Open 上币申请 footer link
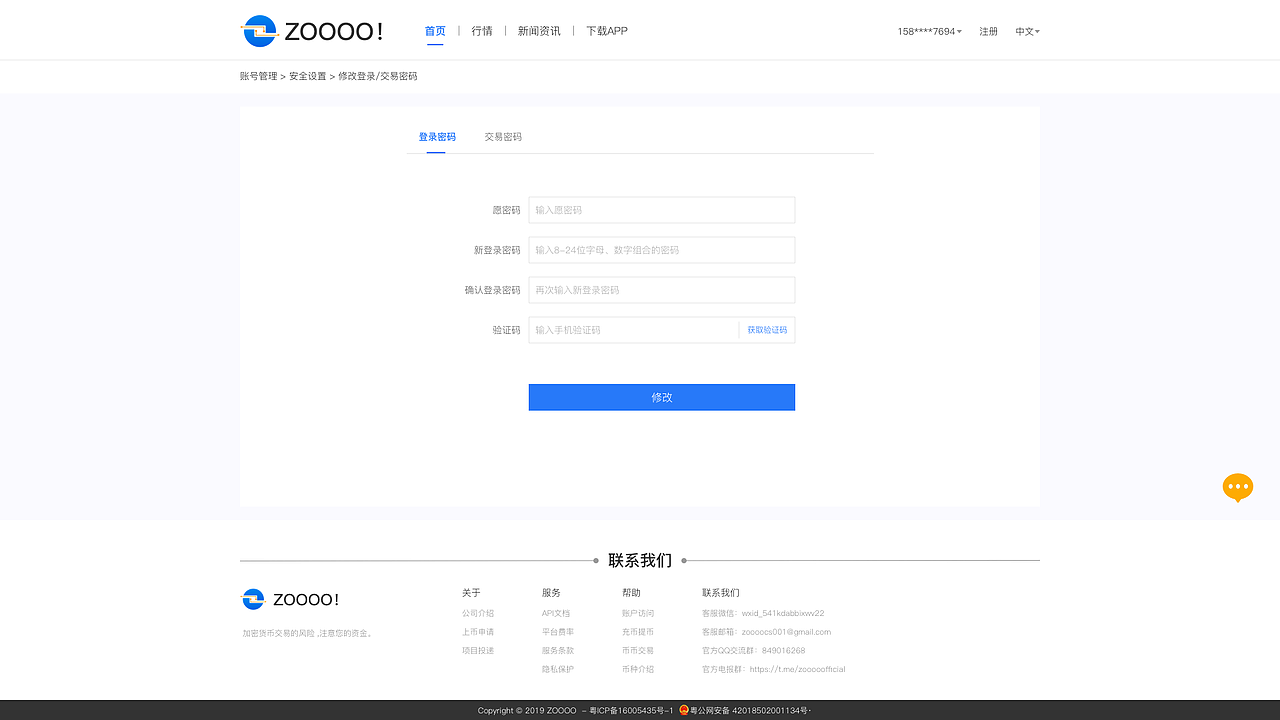Image resolution: width=1280 pixels, height=720 pixels. click(x=478, y=632)
